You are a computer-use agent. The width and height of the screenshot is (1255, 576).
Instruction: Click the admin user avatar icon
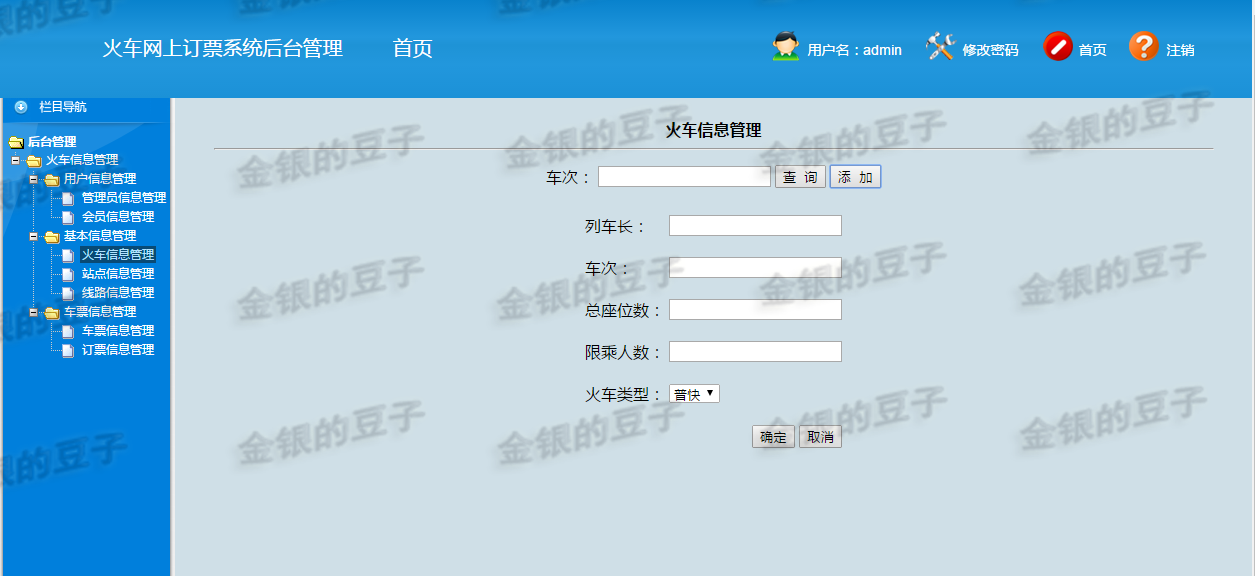(x=784, y=44)
